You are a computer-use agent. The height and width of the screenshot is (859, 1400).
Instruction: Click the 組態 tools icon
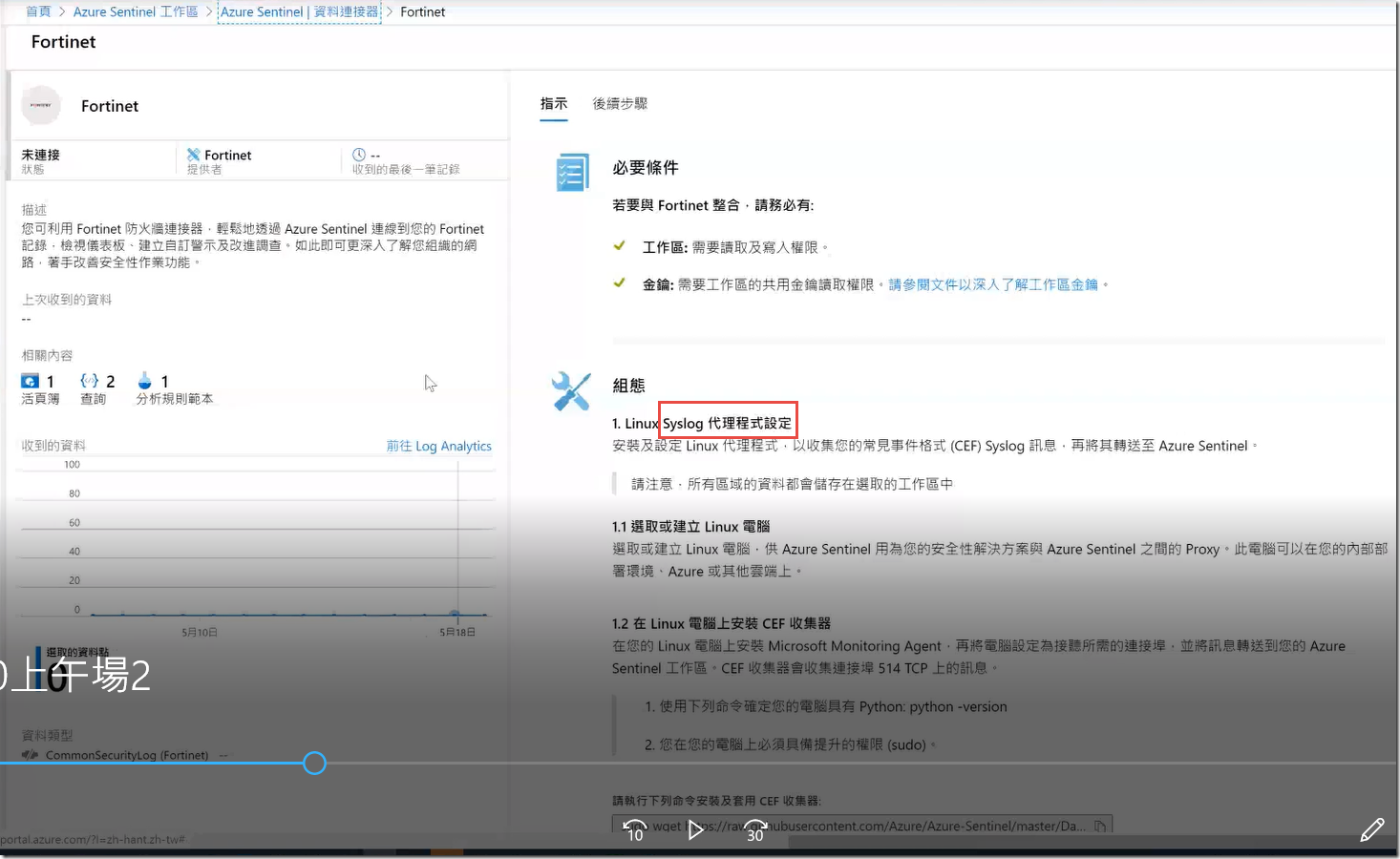tap(572, 391)
